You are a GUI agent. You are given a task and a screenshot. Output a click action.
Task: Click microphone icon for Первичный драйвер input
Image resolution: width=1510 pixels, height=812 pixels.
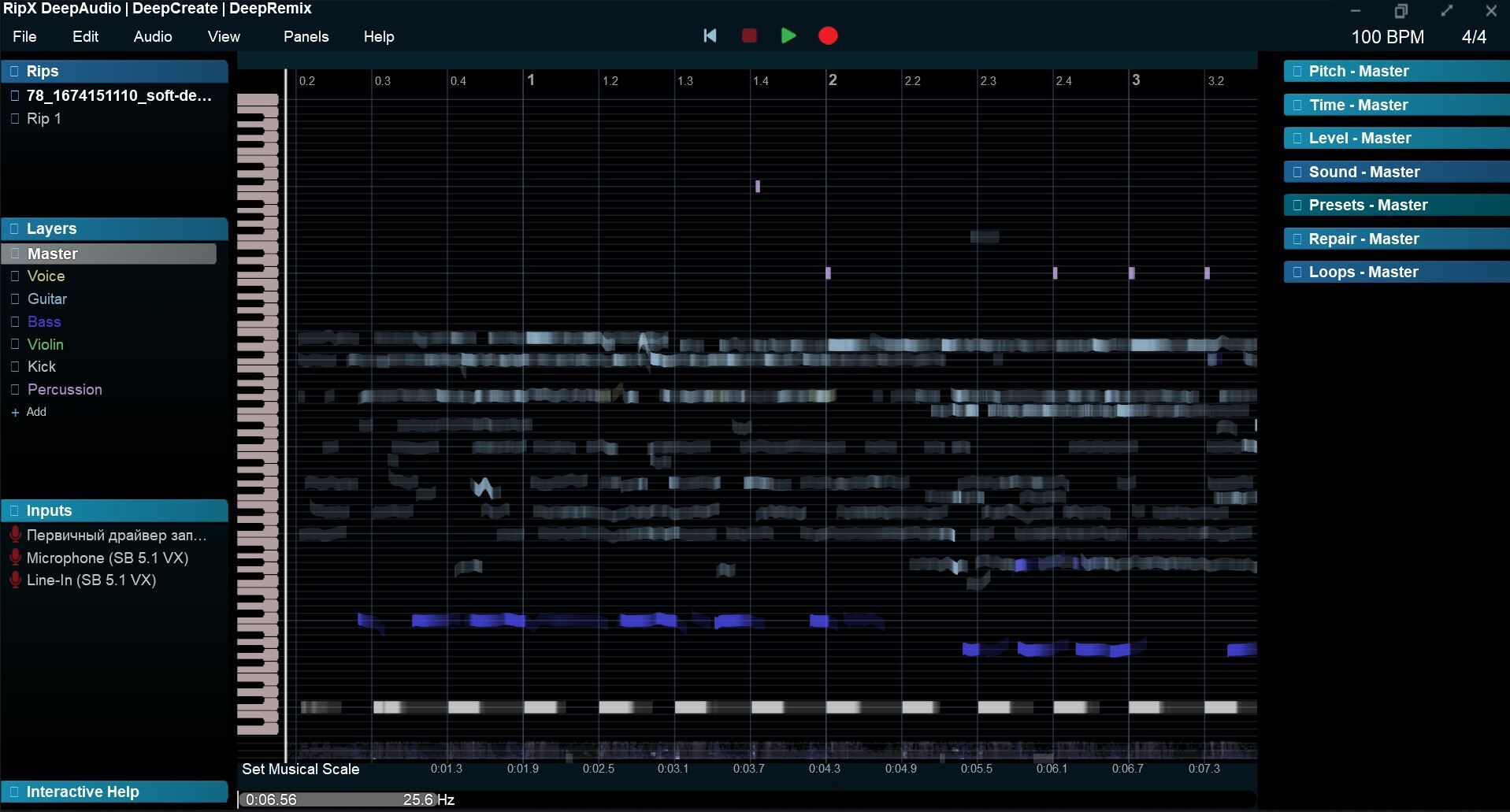point(15,535)
